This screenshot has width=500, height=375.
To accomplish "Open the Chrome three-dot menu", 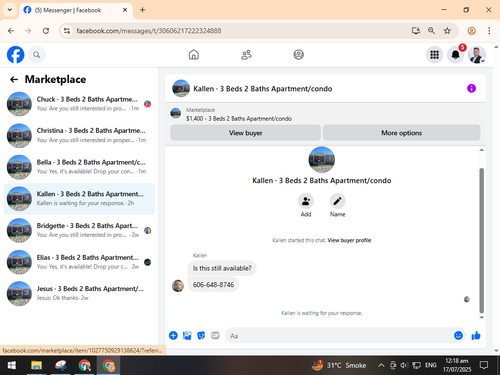I will [489, 31].
